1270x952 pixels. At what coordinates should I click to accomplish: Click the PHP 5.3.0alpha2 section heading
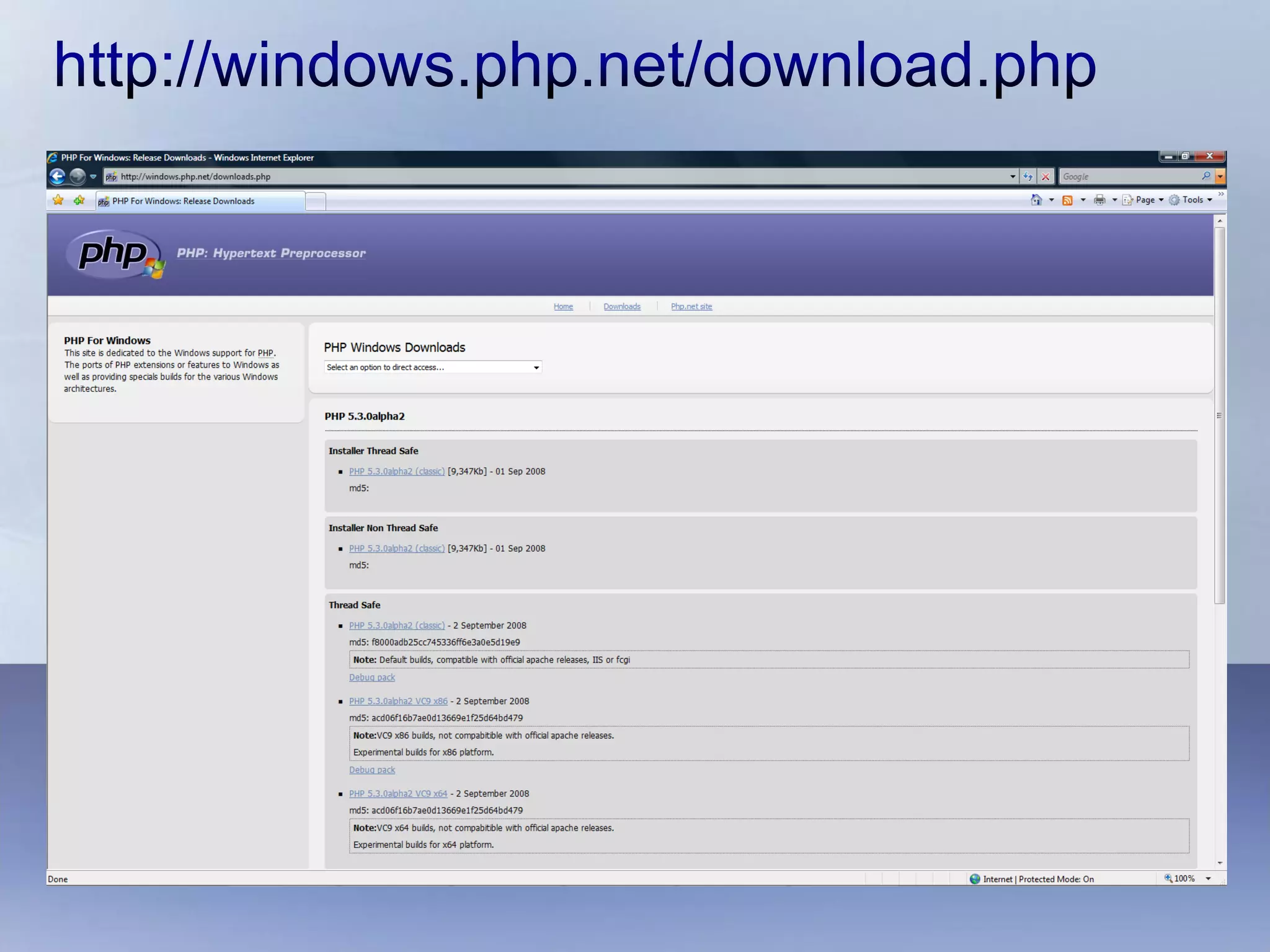[x=365, y=416]
